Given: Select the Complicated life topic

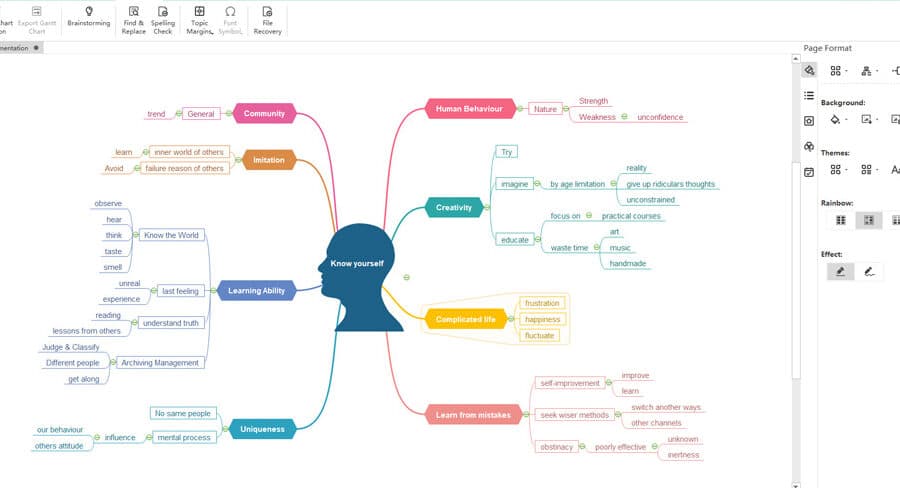Looking at the screenshot, I should tap(465, 319).
